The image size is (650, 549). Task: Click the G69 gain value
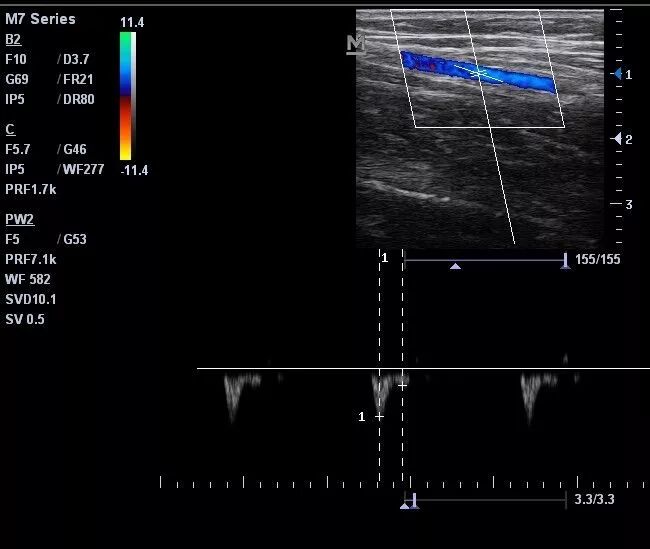(x=17, y=79)
